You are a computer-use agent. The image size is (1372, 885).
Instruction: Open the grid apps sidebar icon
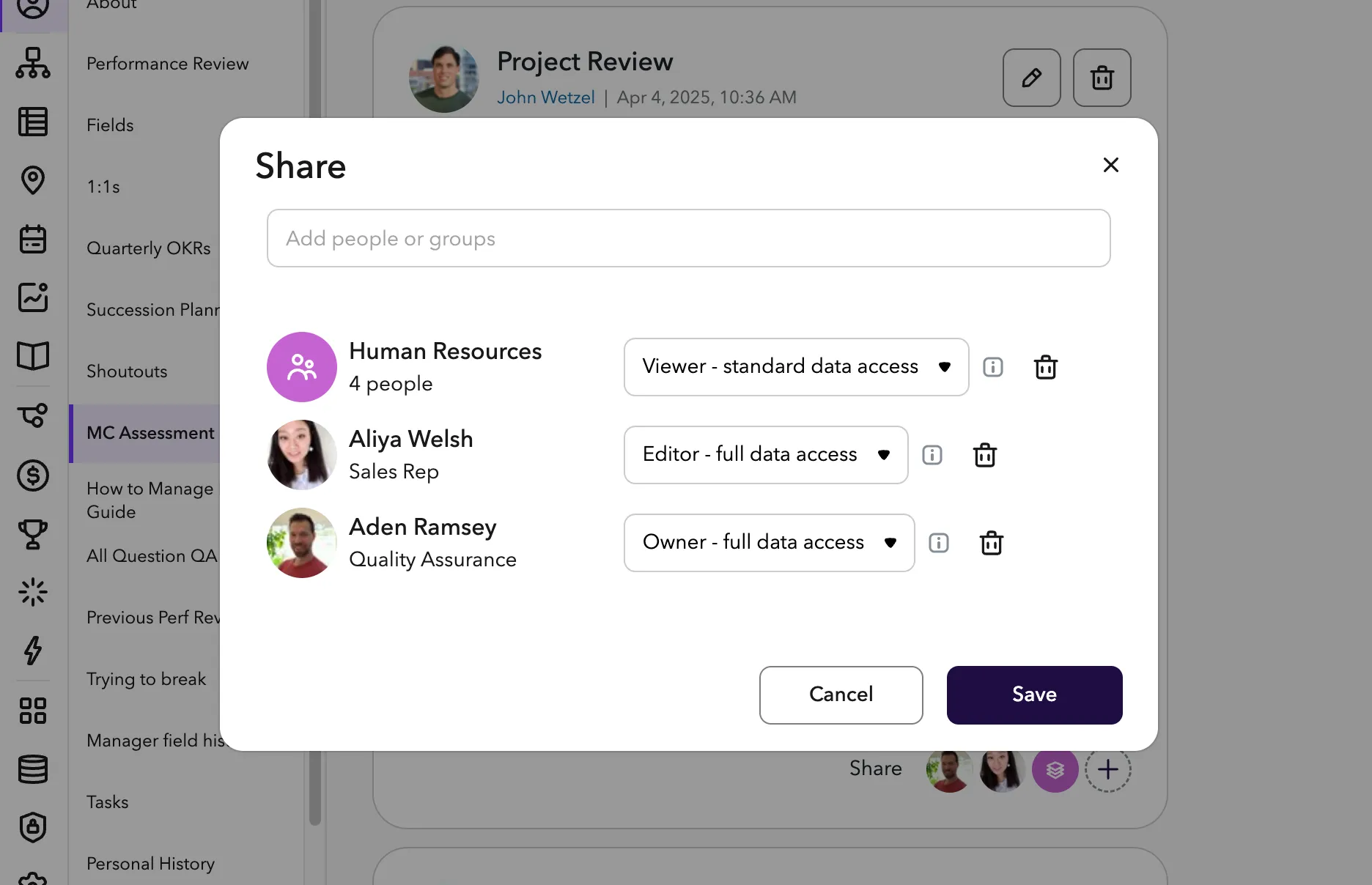33,711
